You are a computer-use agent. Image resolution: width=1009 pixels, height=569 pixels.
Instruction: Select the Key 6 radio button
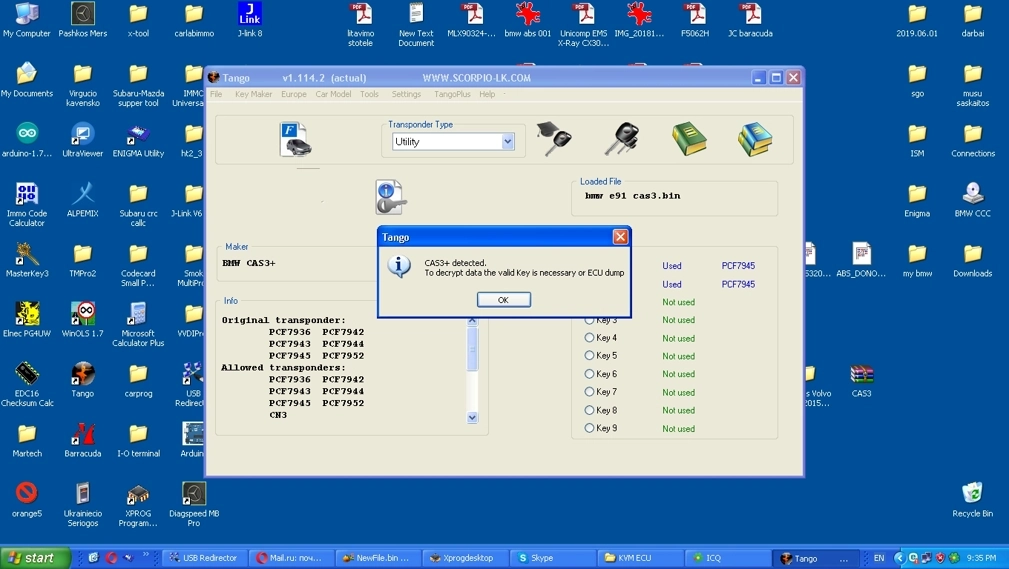pos(589,373)
